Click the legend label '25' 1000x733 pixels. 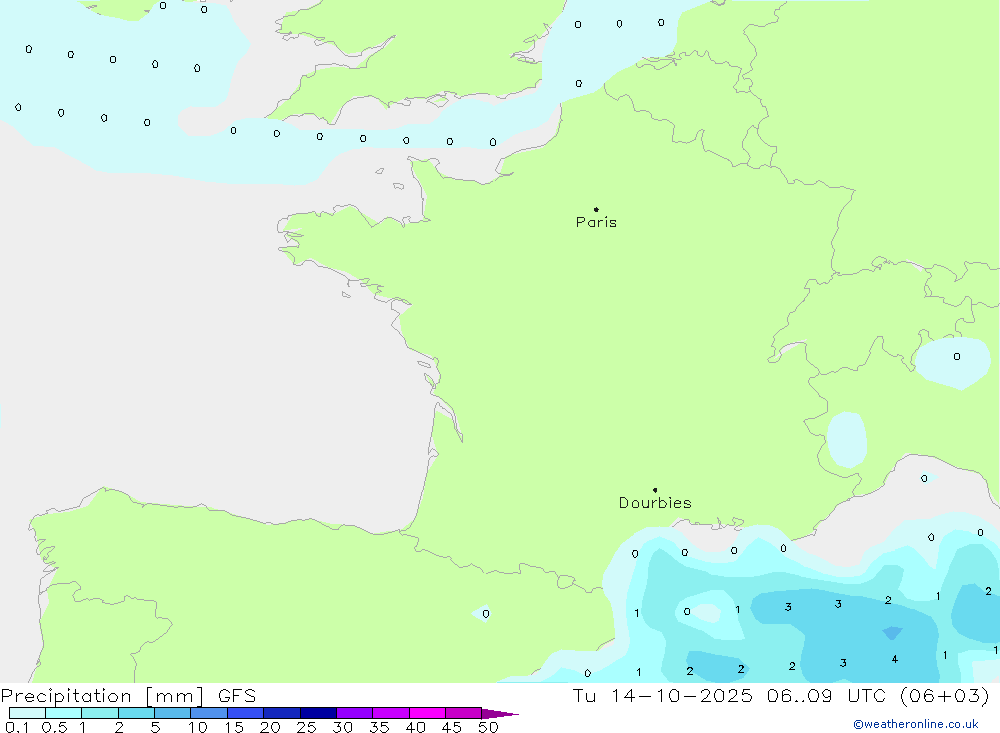(x=306, y=727)
